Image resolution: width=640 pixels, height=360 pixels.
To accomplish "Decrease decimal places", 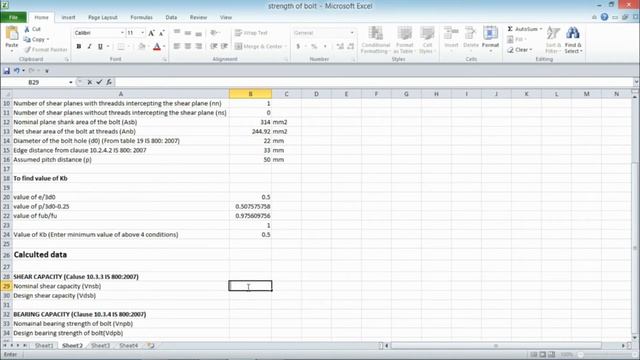I will click(x=351, y=47).
